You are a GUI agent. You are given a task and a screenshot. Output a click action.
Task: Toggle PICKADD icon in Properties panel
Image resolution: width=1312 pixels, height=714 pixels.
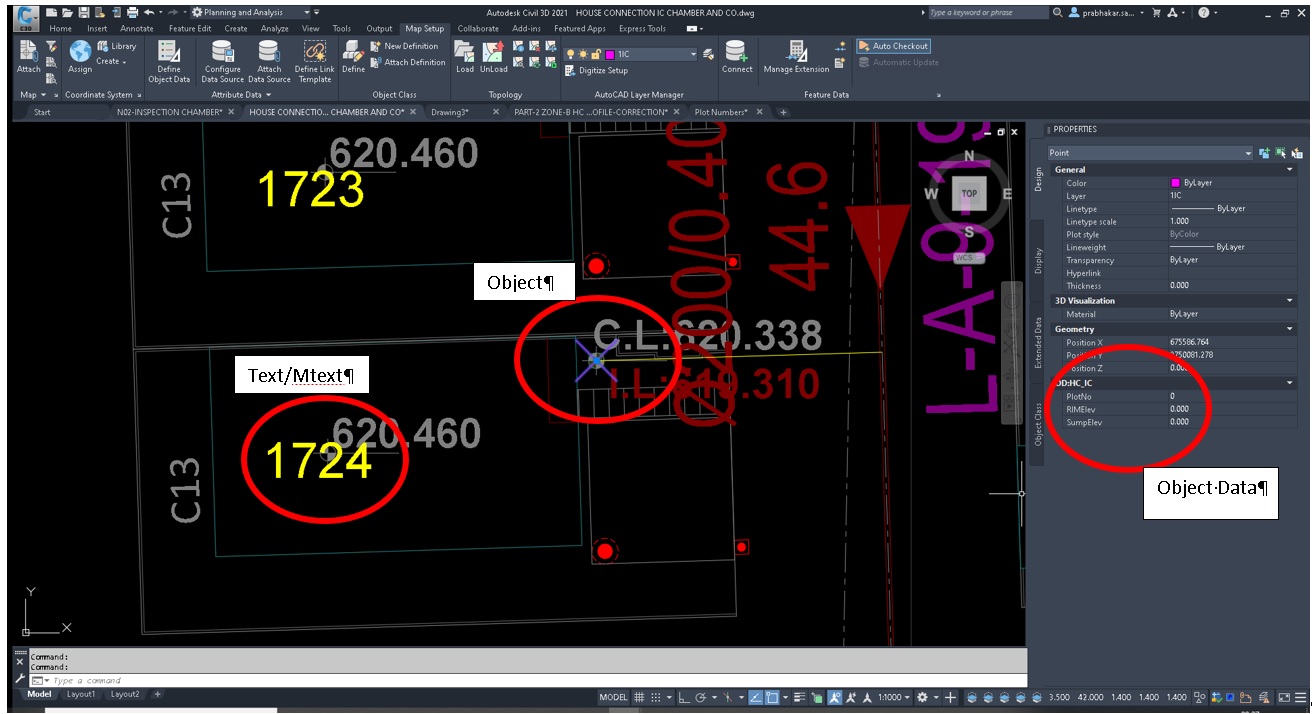[x=1264, y=153]
